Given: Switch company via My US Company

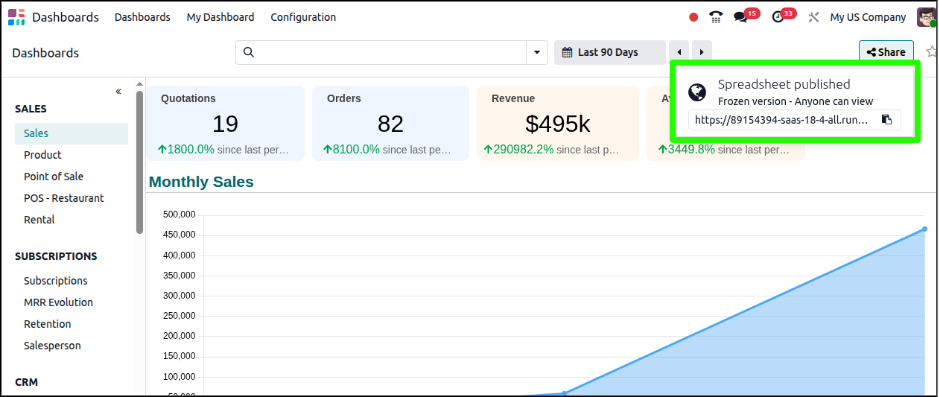Looking at the screenshot, I should (868, 17).
